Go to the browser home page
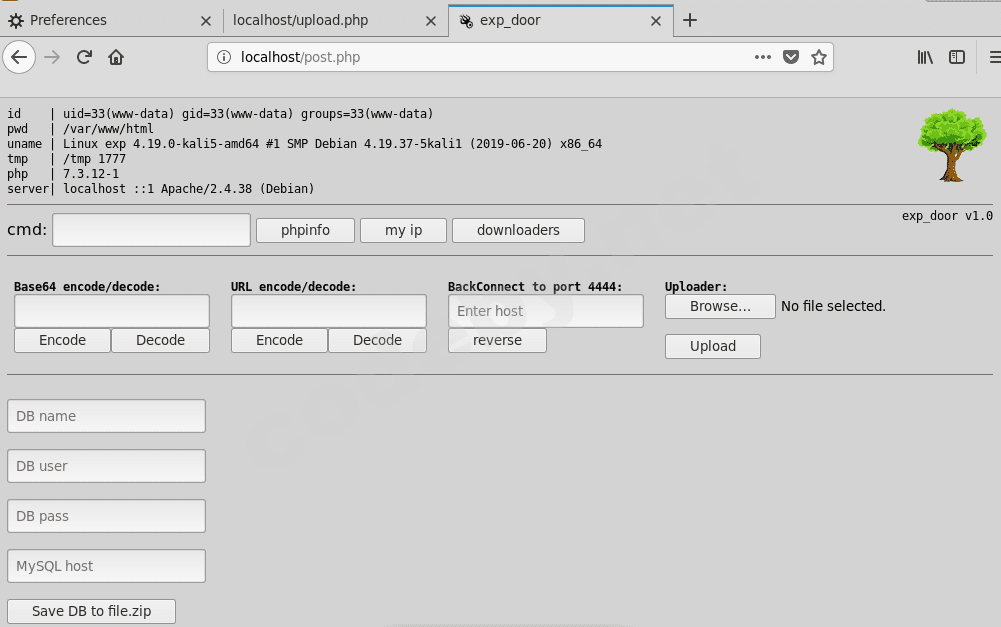 (116, 57)
